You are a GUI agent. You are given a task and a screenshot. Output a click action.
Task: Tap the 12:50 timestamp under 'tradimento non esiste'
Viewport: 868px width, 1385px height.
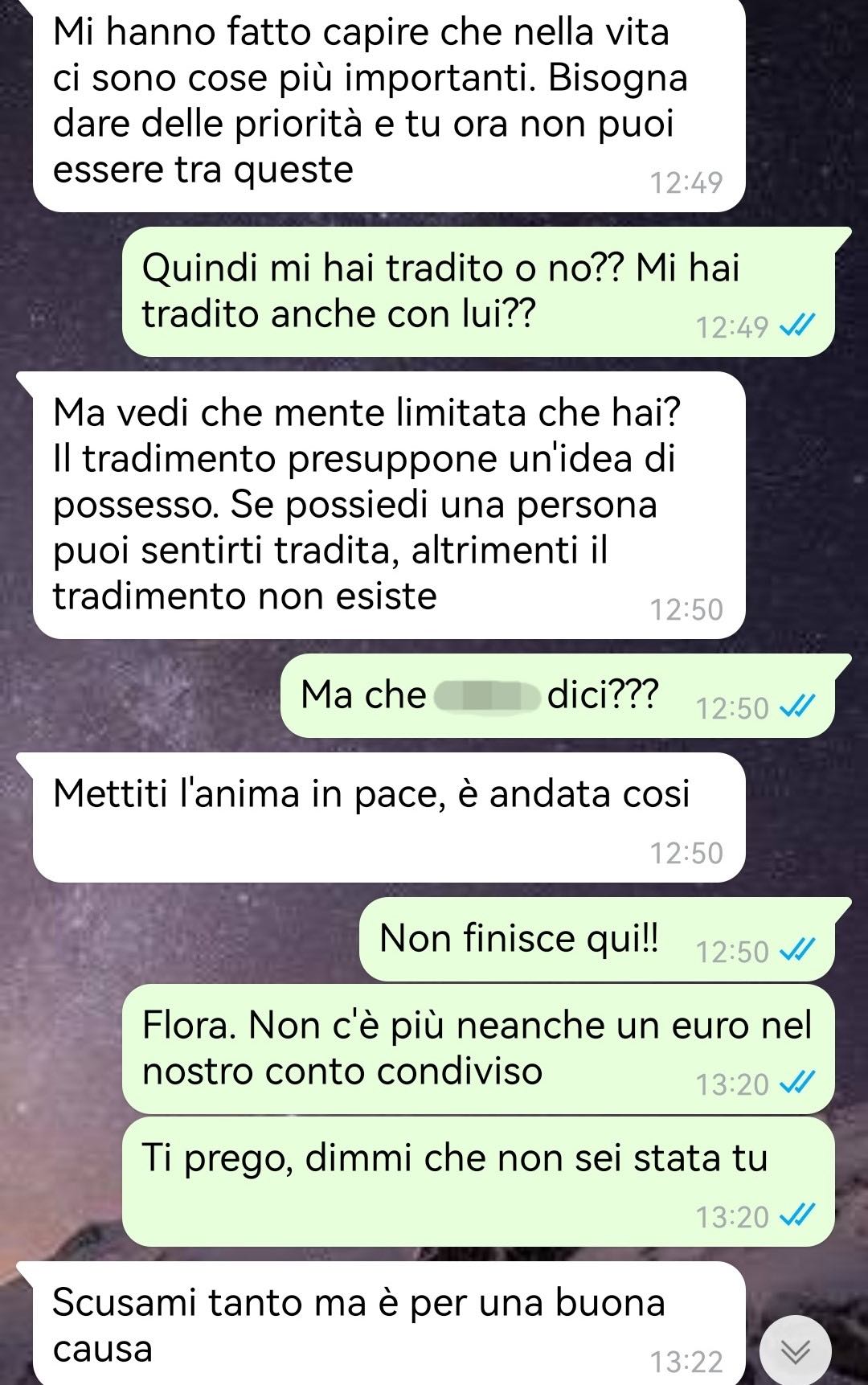pos(686,609)
